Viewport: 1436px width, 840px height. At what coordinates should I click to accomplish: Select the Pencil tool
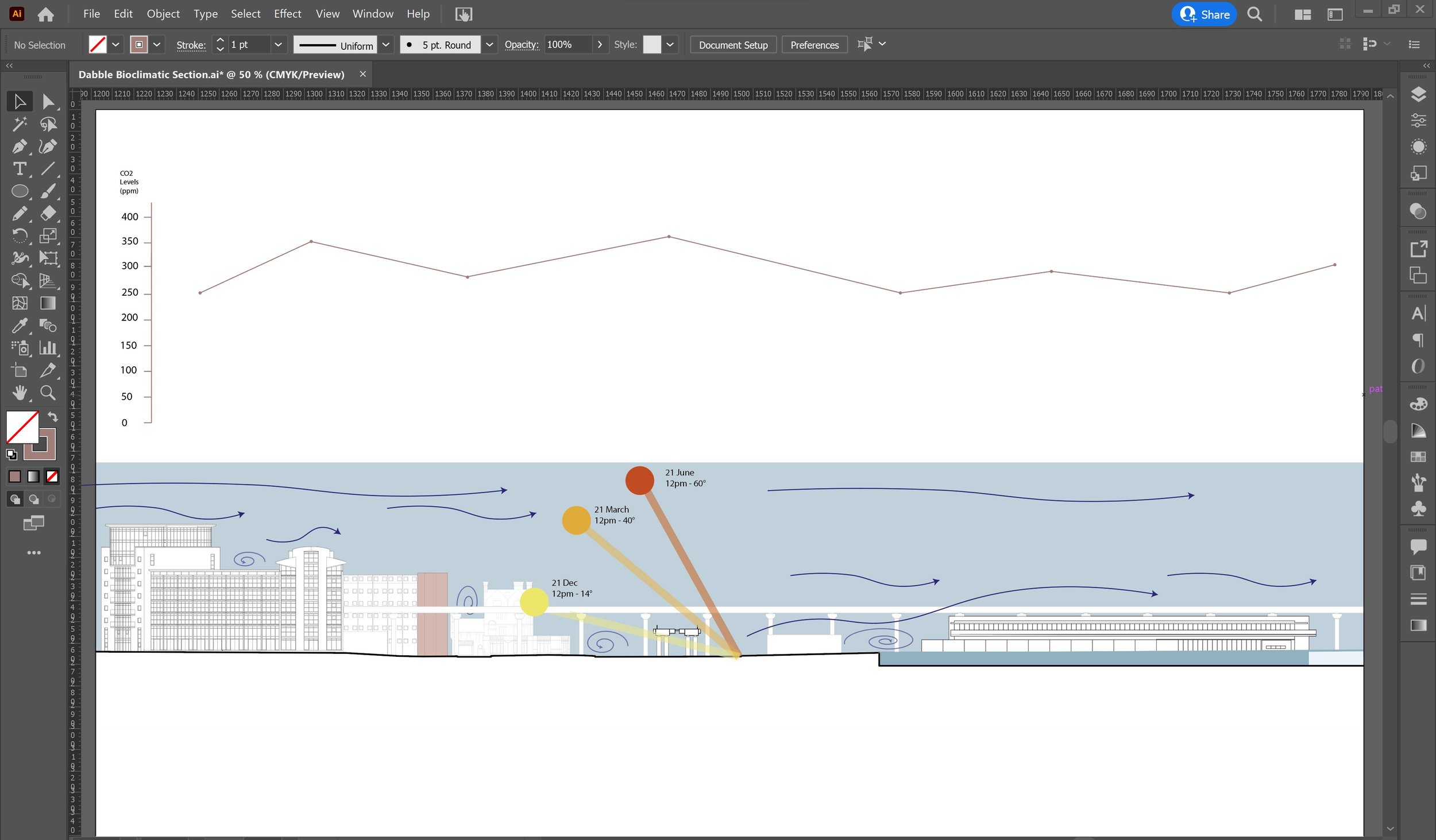(20, 214)
